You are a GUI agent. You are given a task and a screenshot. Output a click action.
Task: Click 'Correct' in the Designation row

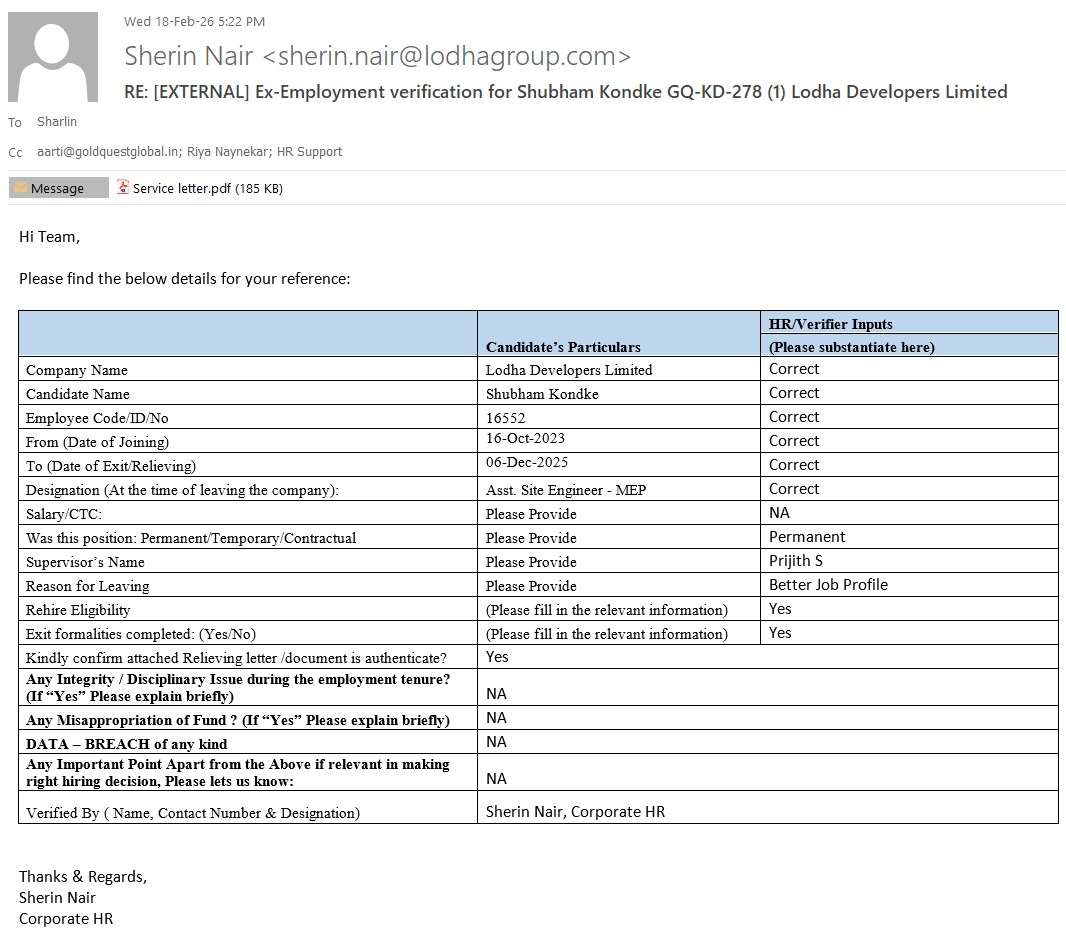(x=794, y=488)
